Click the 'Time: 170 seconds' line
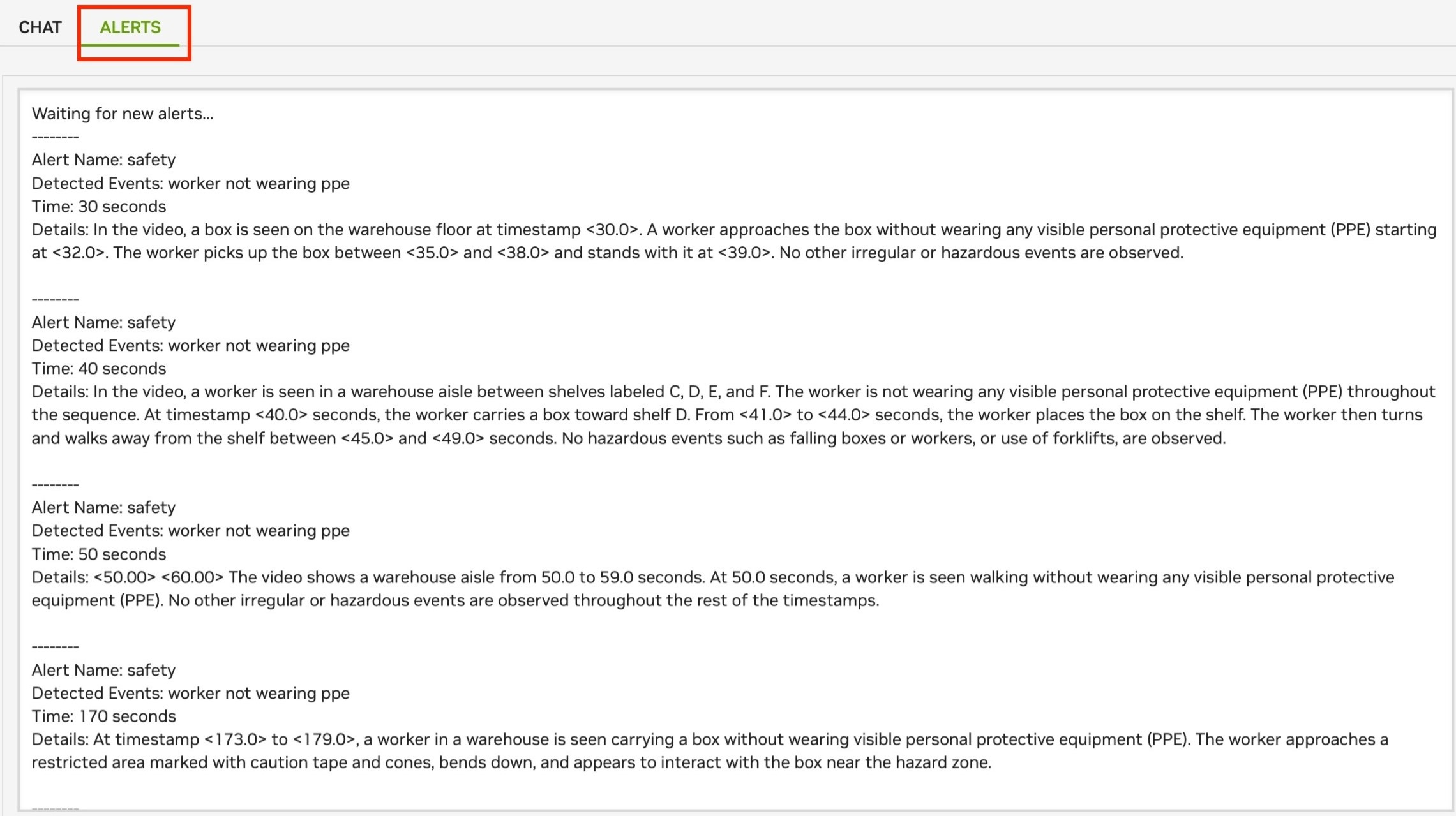 (x=104, y=716)
